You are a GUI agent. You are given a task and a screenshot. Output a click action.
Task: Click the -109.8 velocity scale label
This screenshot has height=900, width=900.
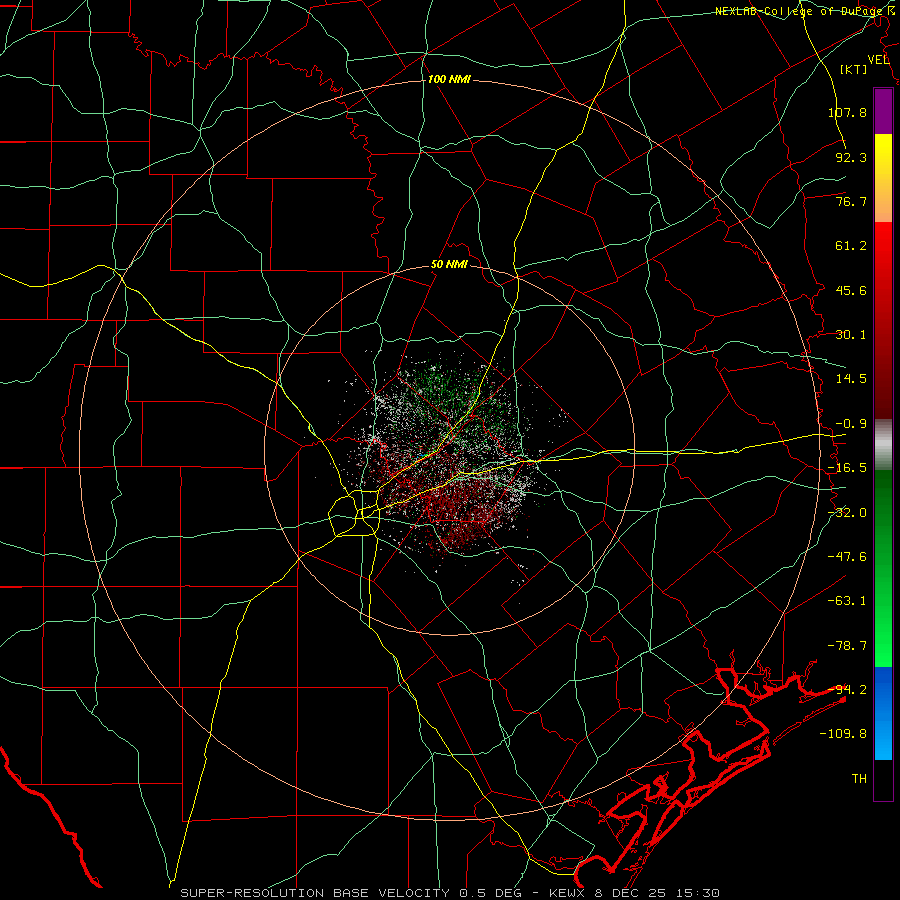(x=843, y=734)
